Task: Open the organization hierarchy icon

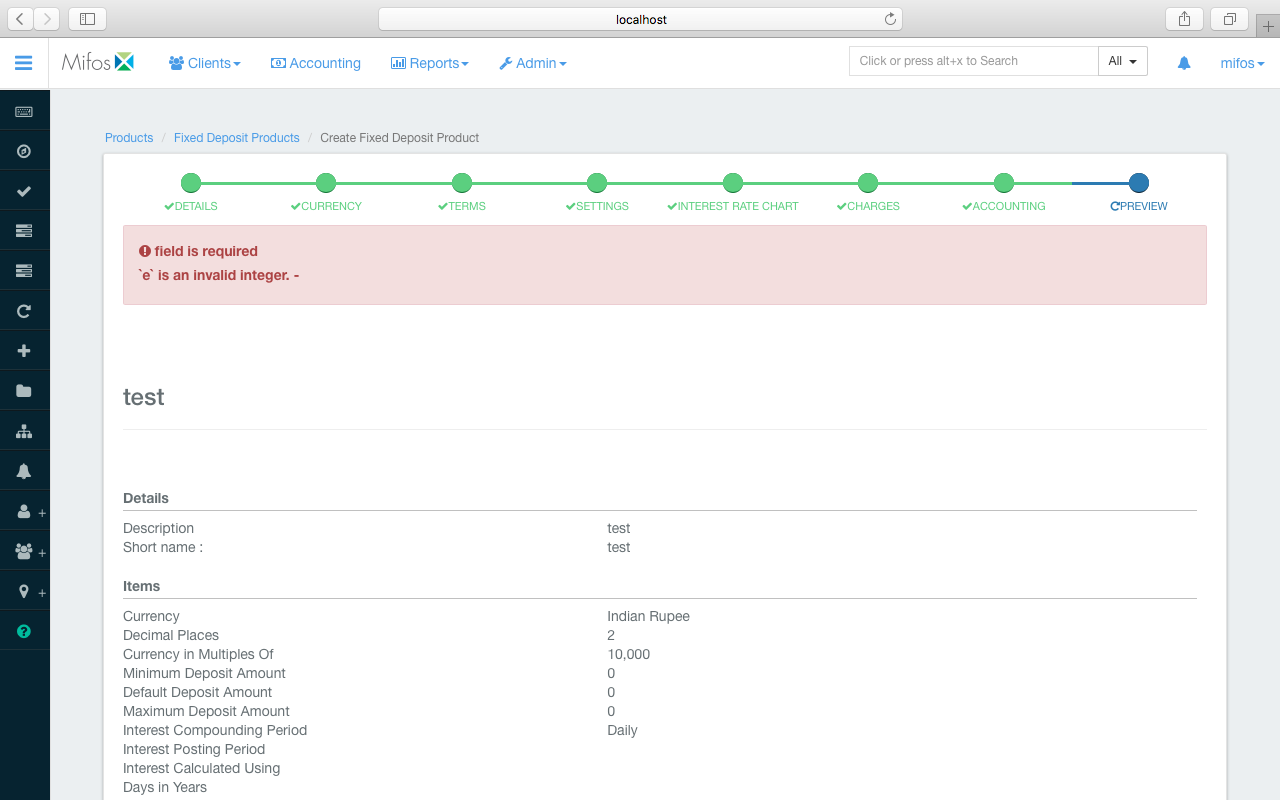Action: point(24,430)
